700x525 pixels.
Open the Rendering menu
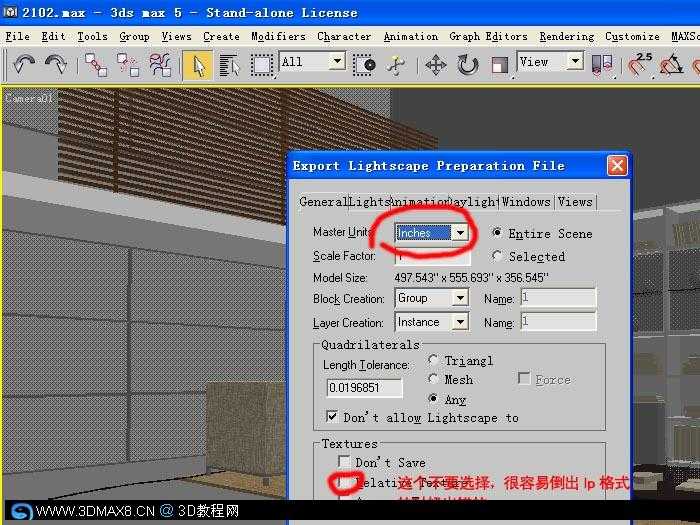[567, 37]
